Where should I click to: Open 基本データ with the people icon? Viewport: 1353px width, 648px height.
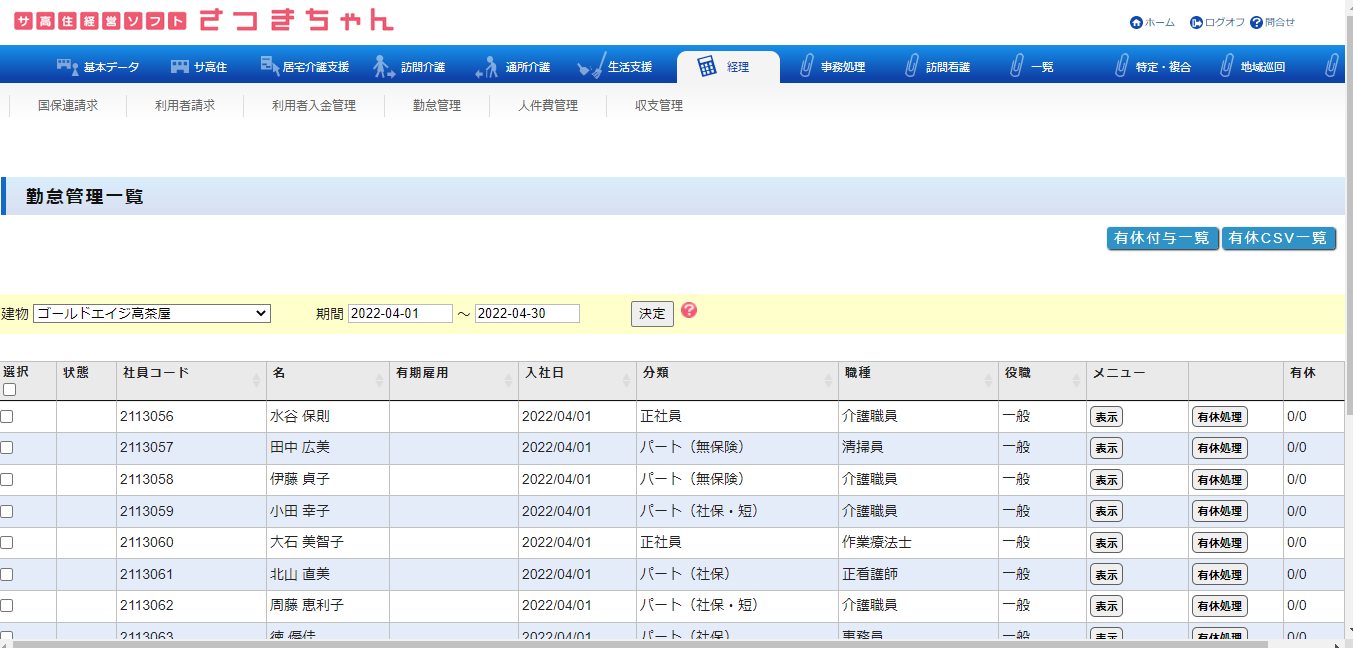coord(67,66)
